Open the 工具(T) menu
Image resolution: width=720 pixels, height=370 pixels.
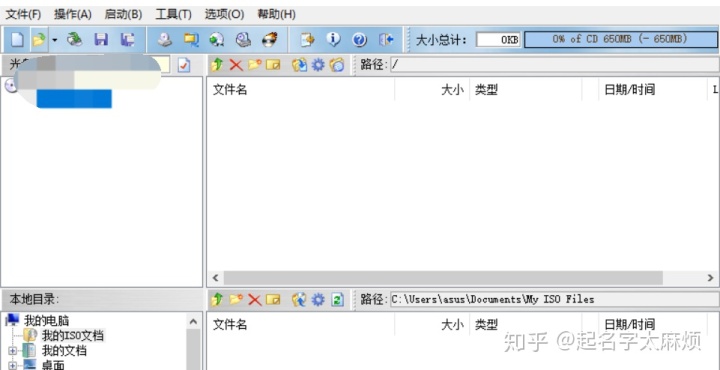[x=173, y=14]
